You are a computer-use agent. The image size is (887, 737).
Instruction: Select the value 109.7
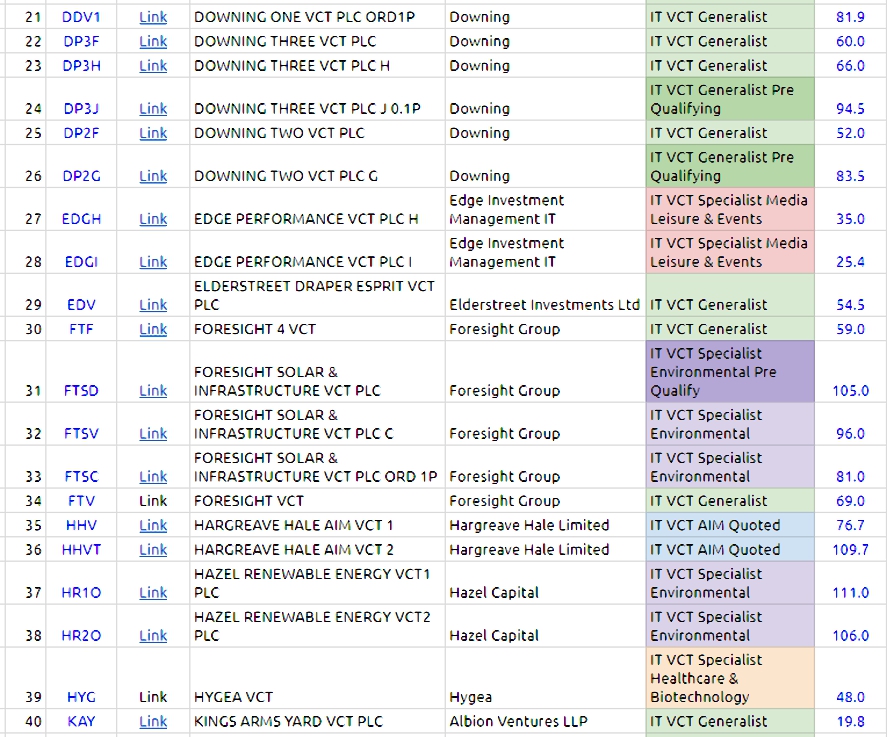(x=850, y=550)
